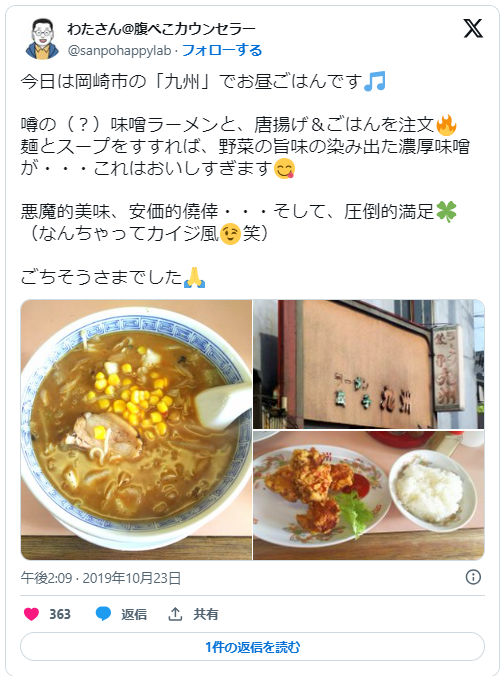Open the timestamp 午後2:09 2019年10月23日

pyautogui.click(x=101, y=578)
